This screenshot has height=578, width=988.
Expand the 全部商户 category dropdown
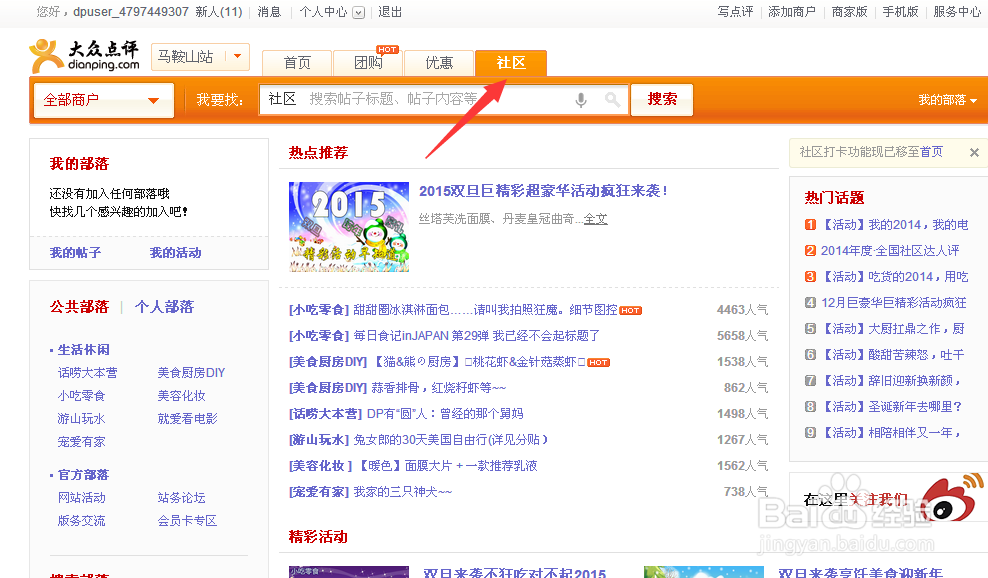point(102,100)
